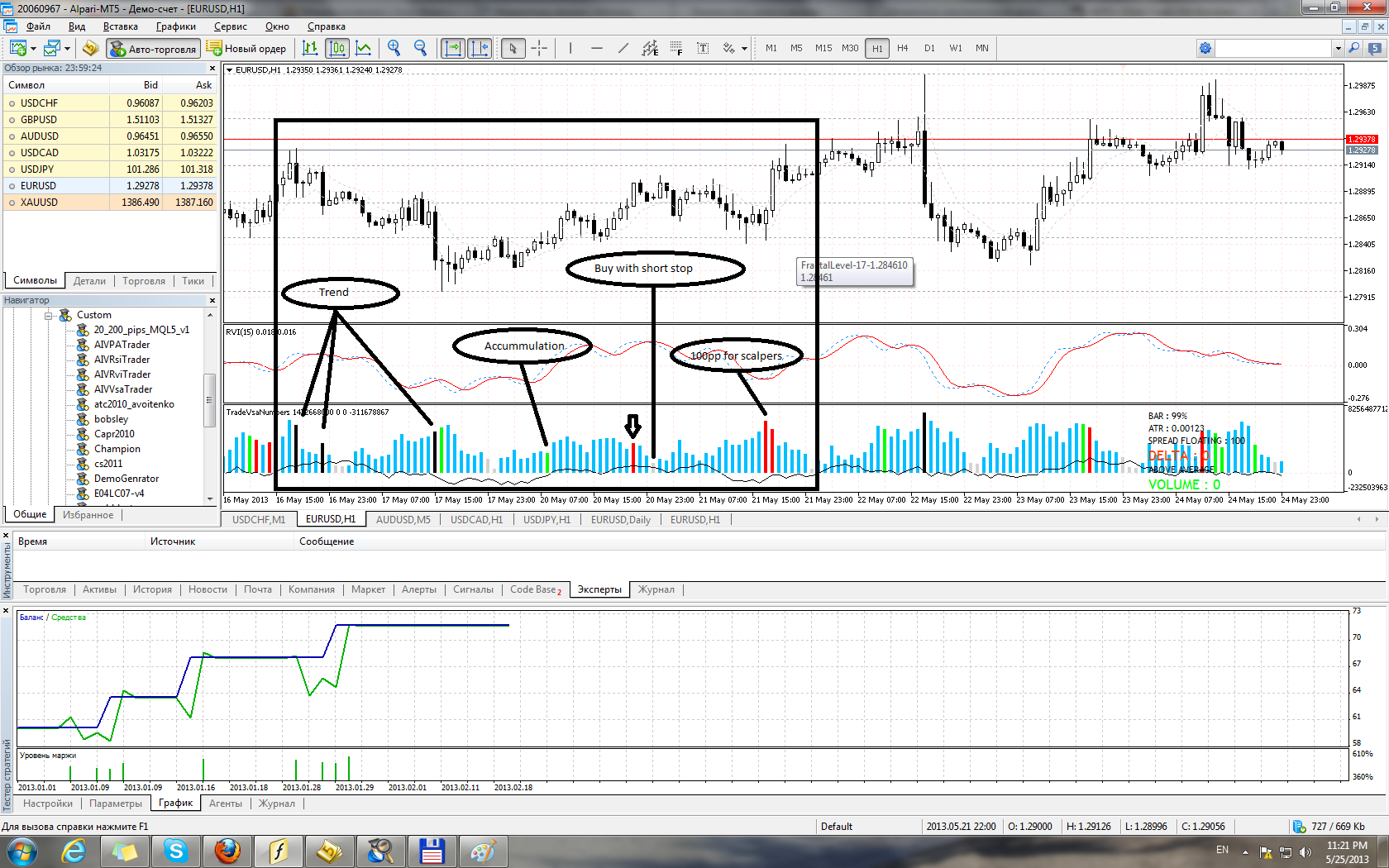Select the Champion expert in Navigator

click(117, 449)
